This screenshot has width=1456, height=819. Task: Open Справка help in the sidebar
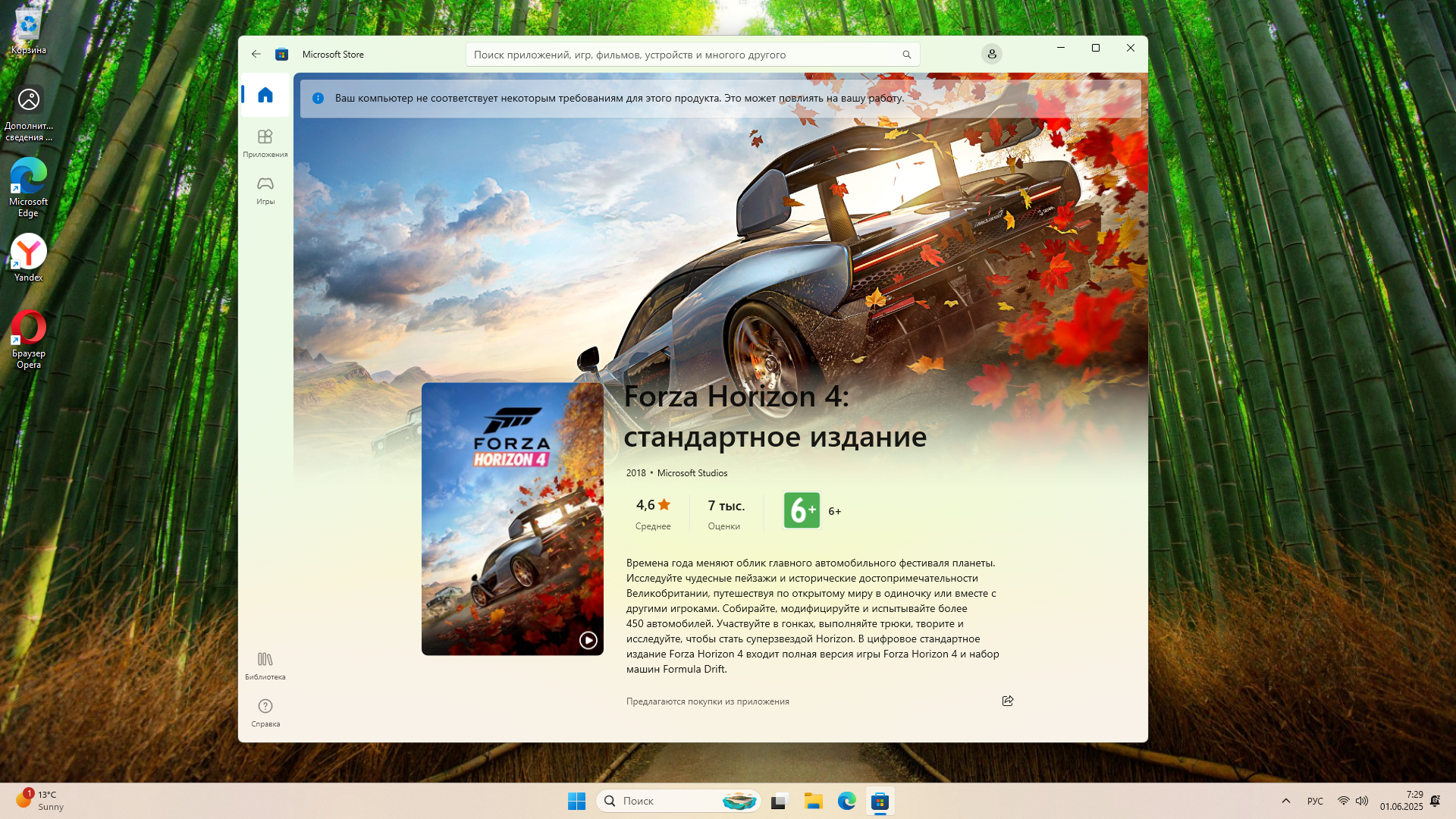click(265, 712)
